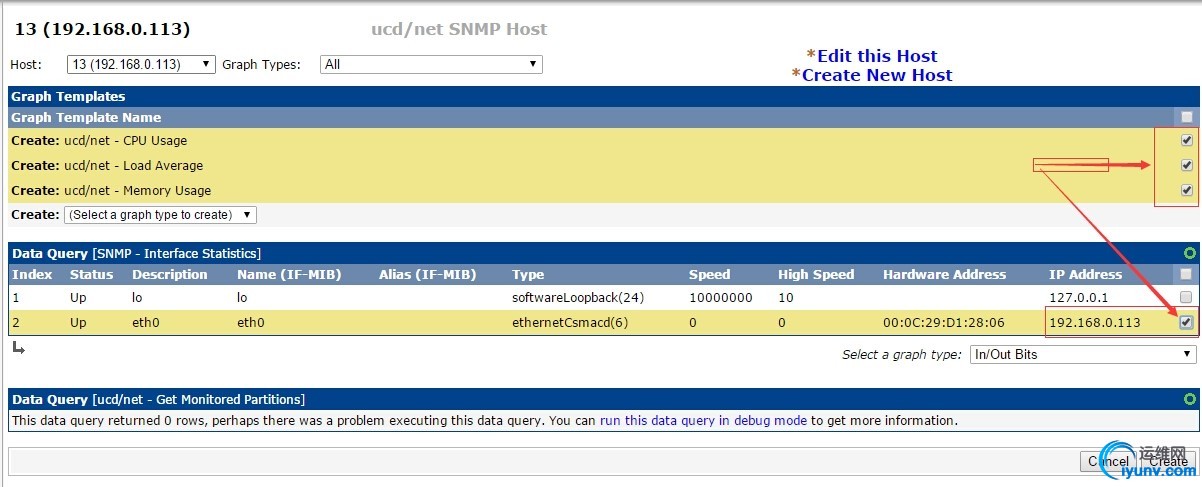
Task: Check the lo interface row checkbox
Action: tap(1185, 297)
